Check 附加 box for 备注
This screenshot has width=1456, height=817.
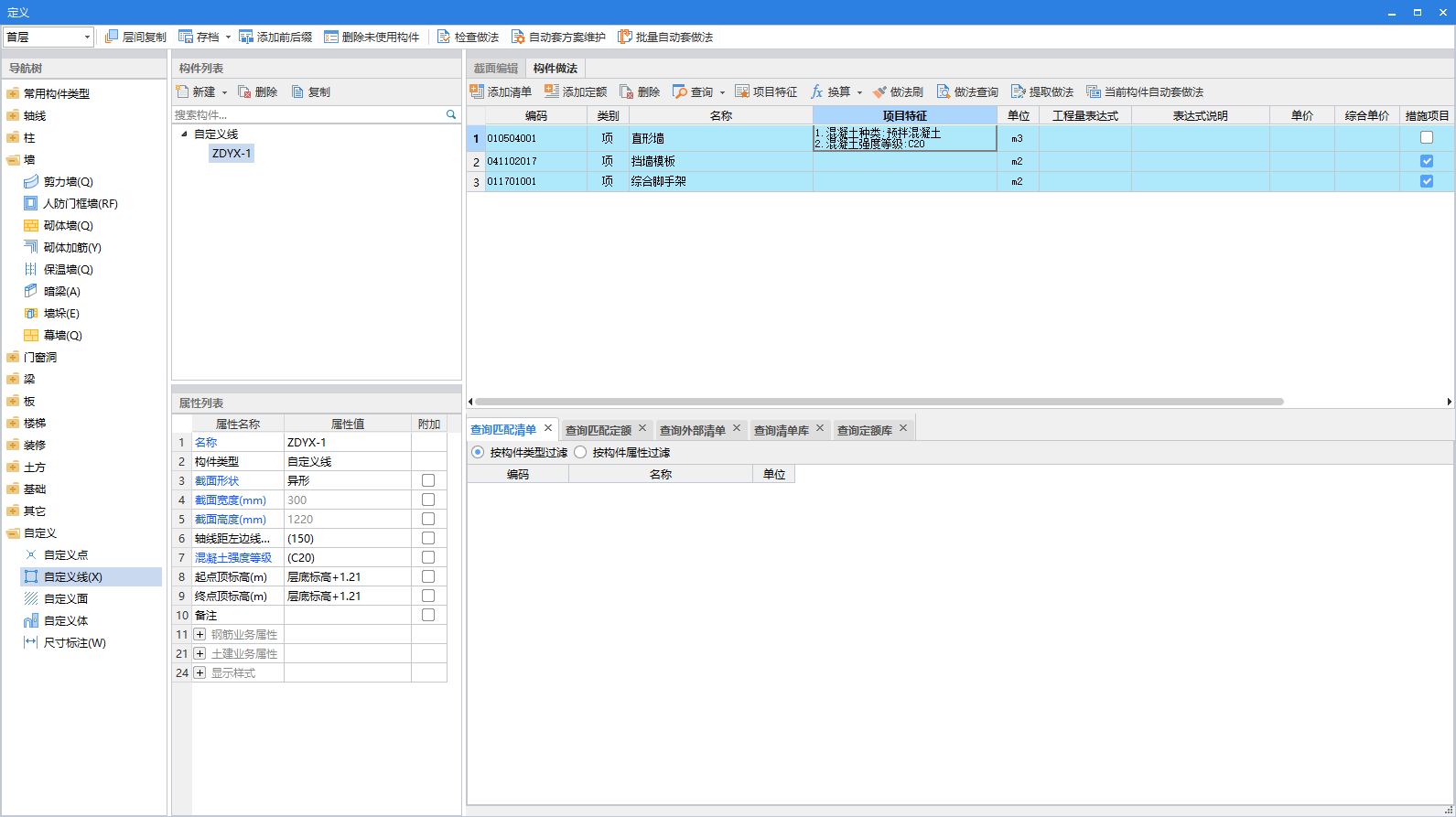pyautogui.click(x=428, y=615)
